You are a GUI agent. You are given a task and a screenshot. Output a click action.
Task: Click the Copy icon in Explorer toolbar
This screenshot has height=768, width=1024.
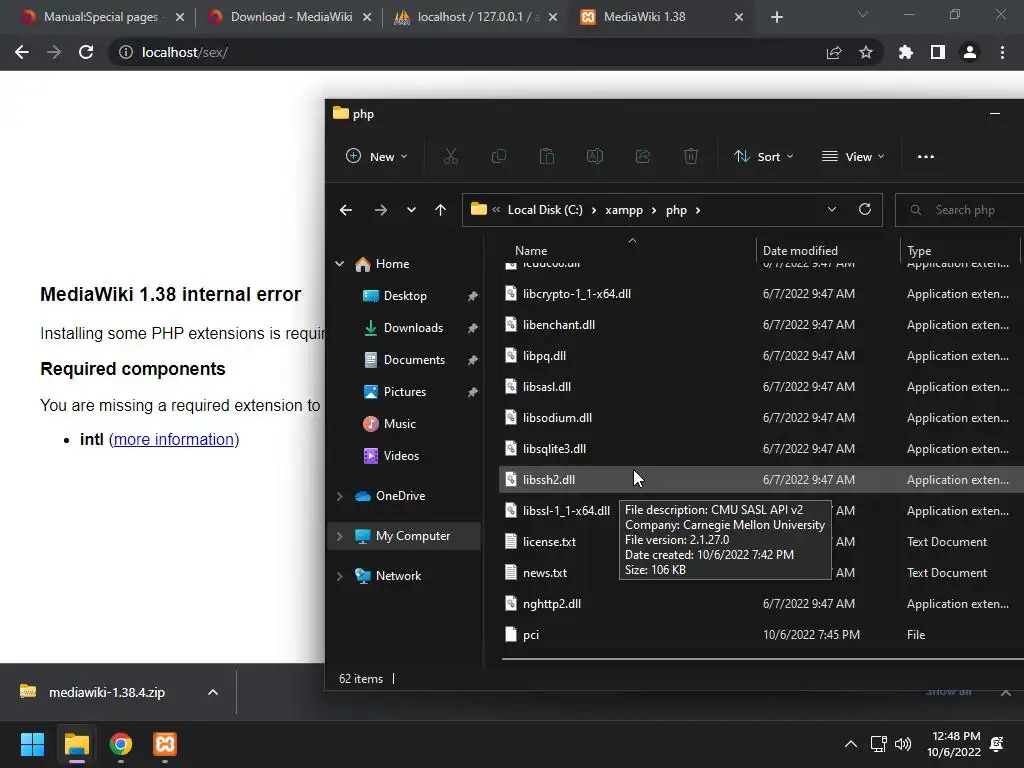498,156
